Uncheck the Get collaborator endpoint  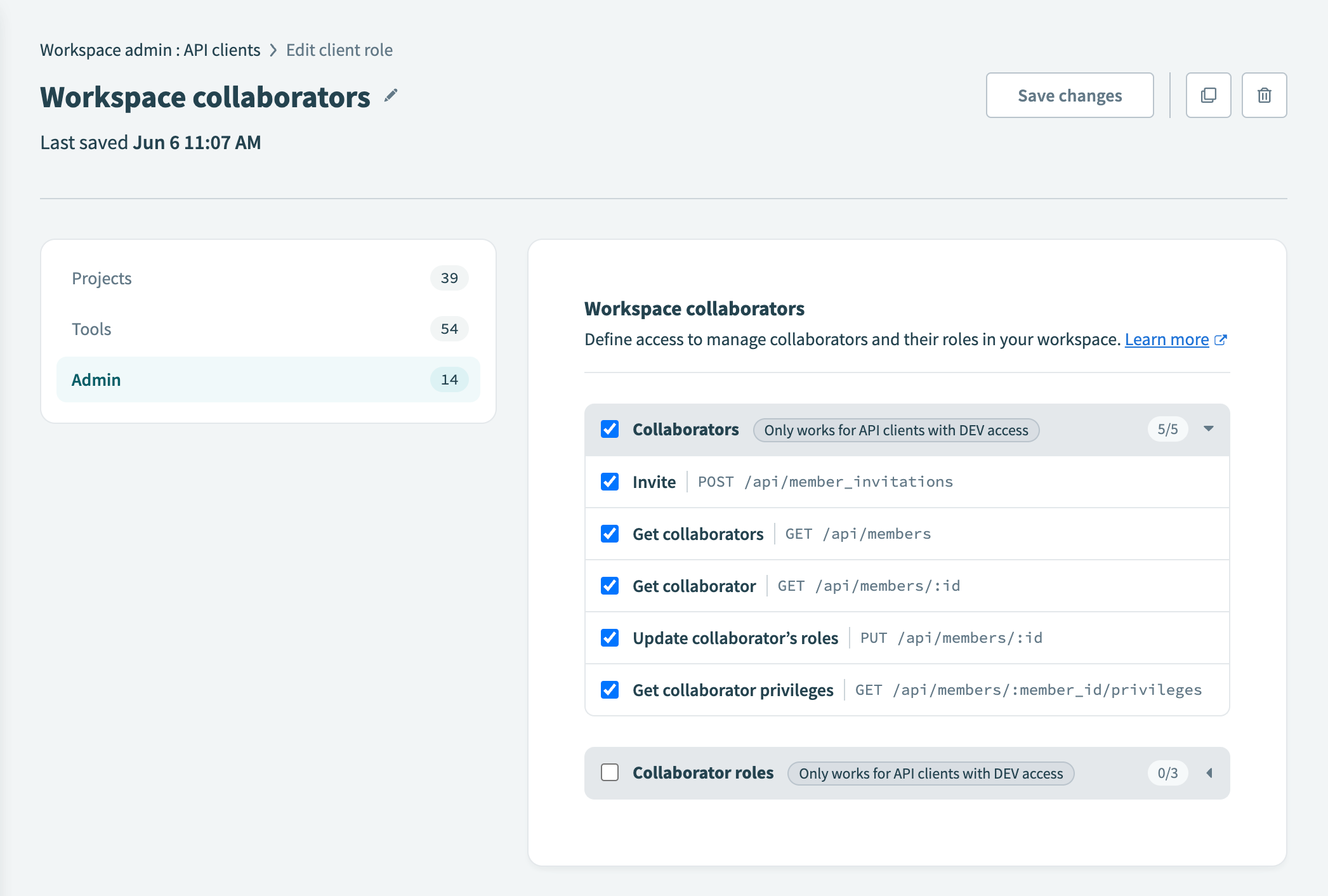(609, 586)
